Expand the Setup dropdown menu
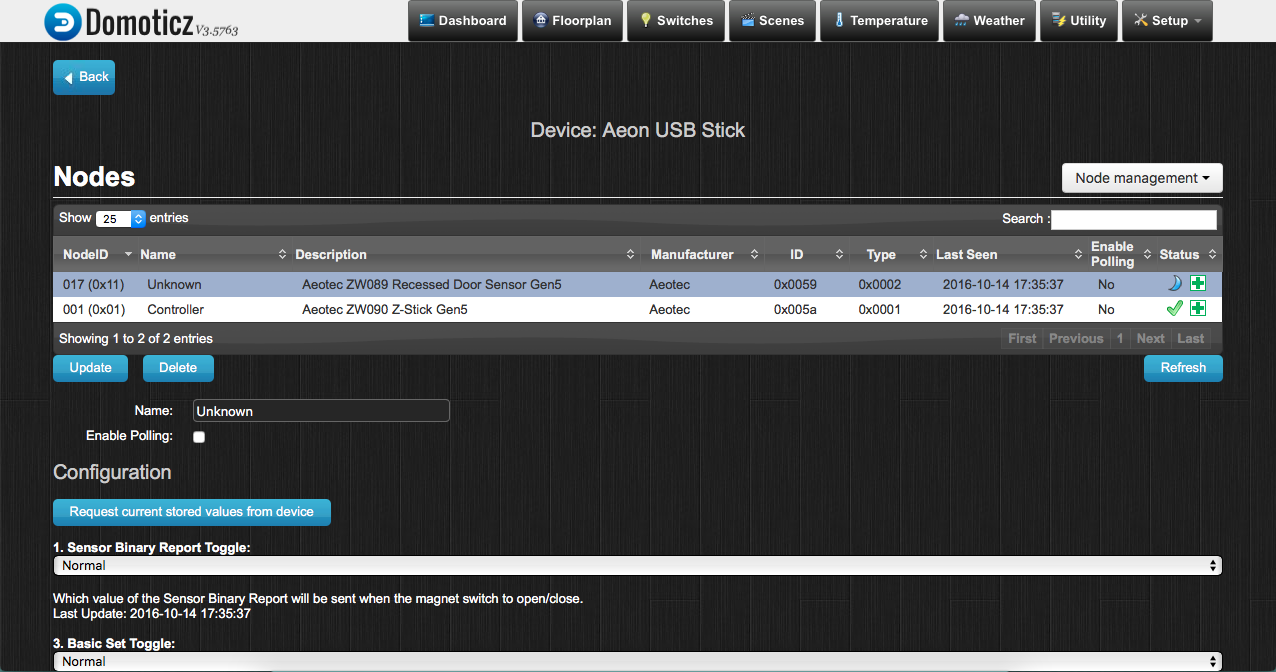 1167,20
